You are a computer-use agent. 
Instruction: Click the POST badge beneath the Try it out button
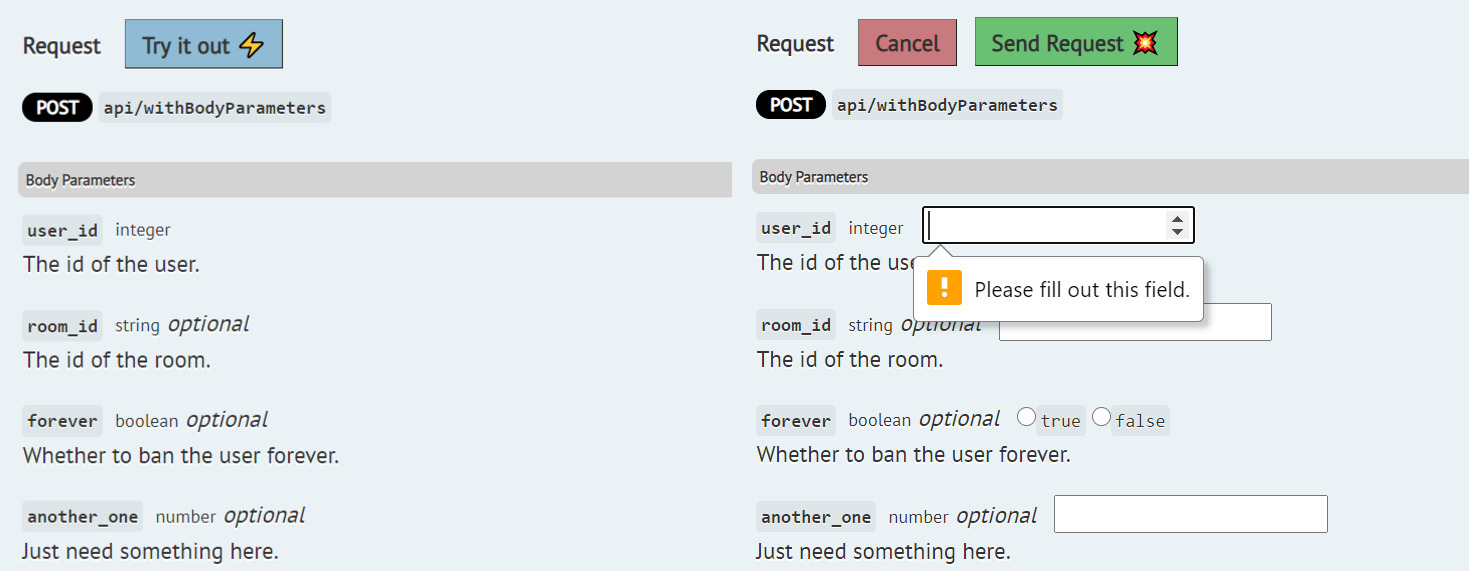(57, 107)
